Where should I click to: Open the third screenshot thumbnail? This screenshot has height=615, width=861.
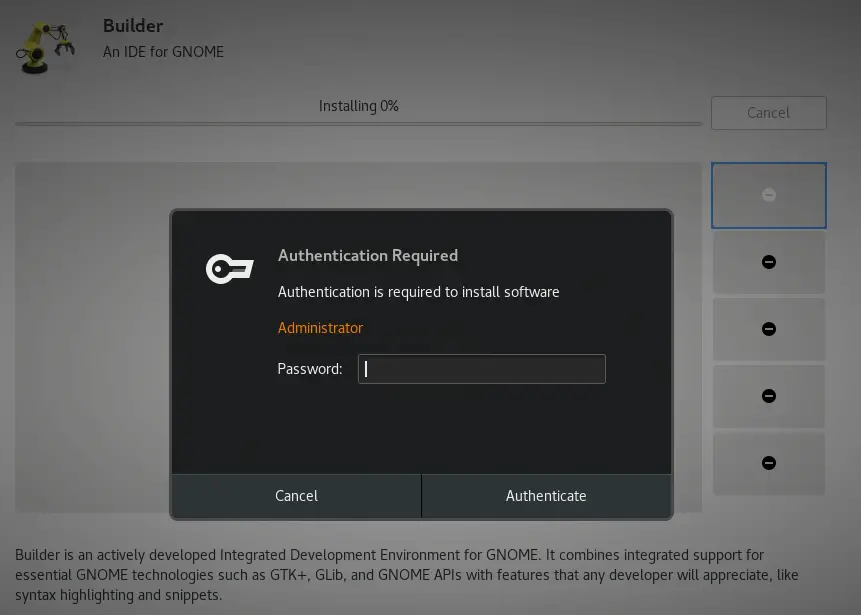[769, 329]
